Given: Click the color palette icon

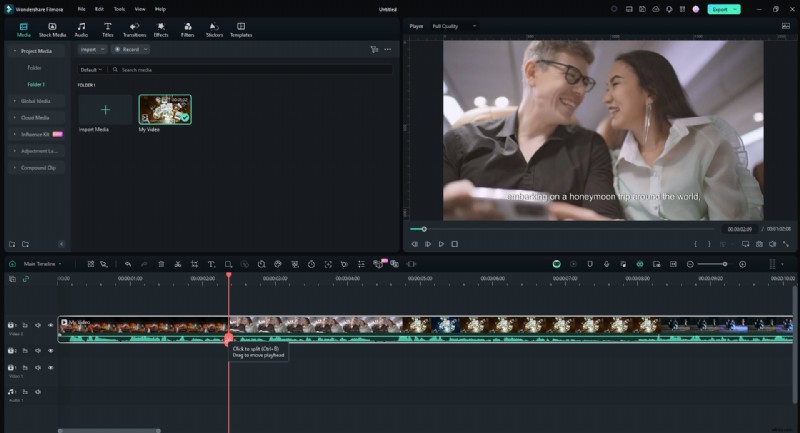Looking at the screenshot, I should 278,264.
